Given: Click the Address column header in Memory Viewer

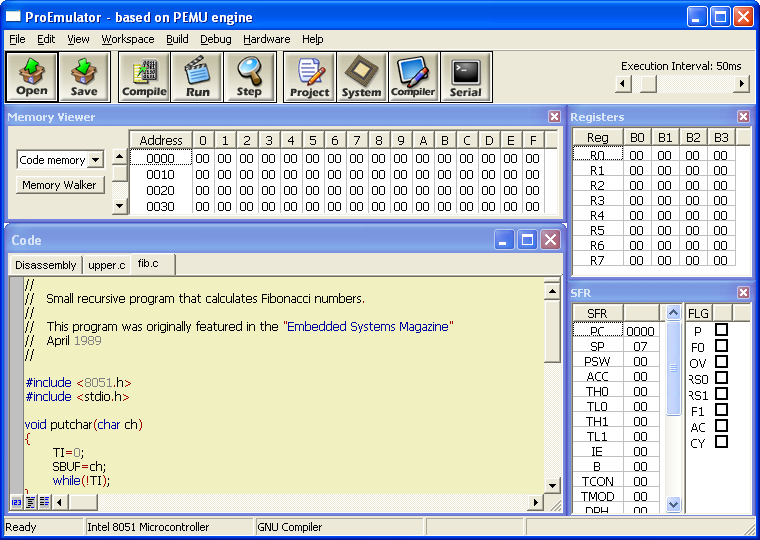Looking at the screenshot, I should click(161, 140).
